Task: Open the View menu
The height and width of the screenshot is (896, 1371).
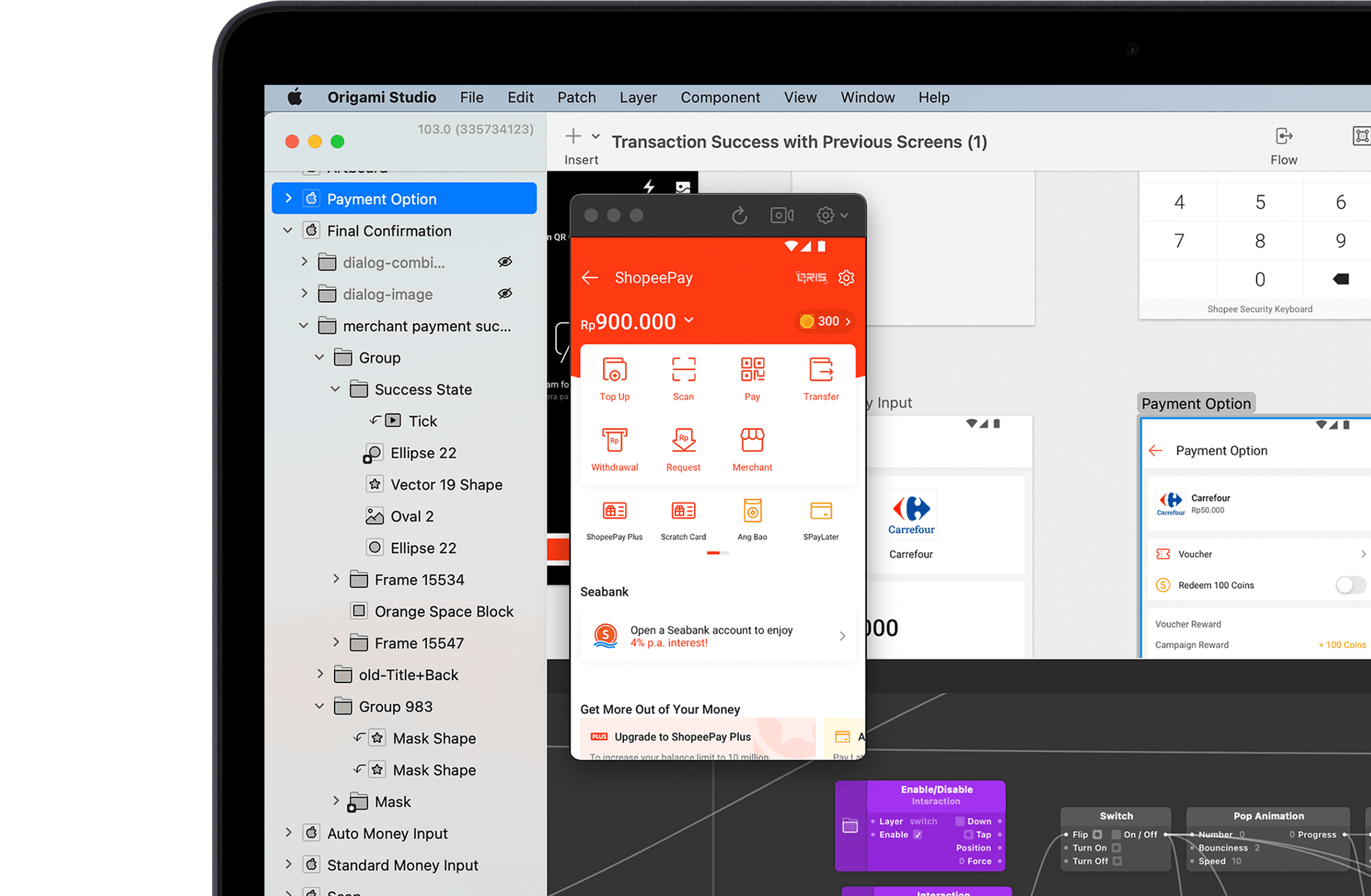Action: tap(800, 98)
